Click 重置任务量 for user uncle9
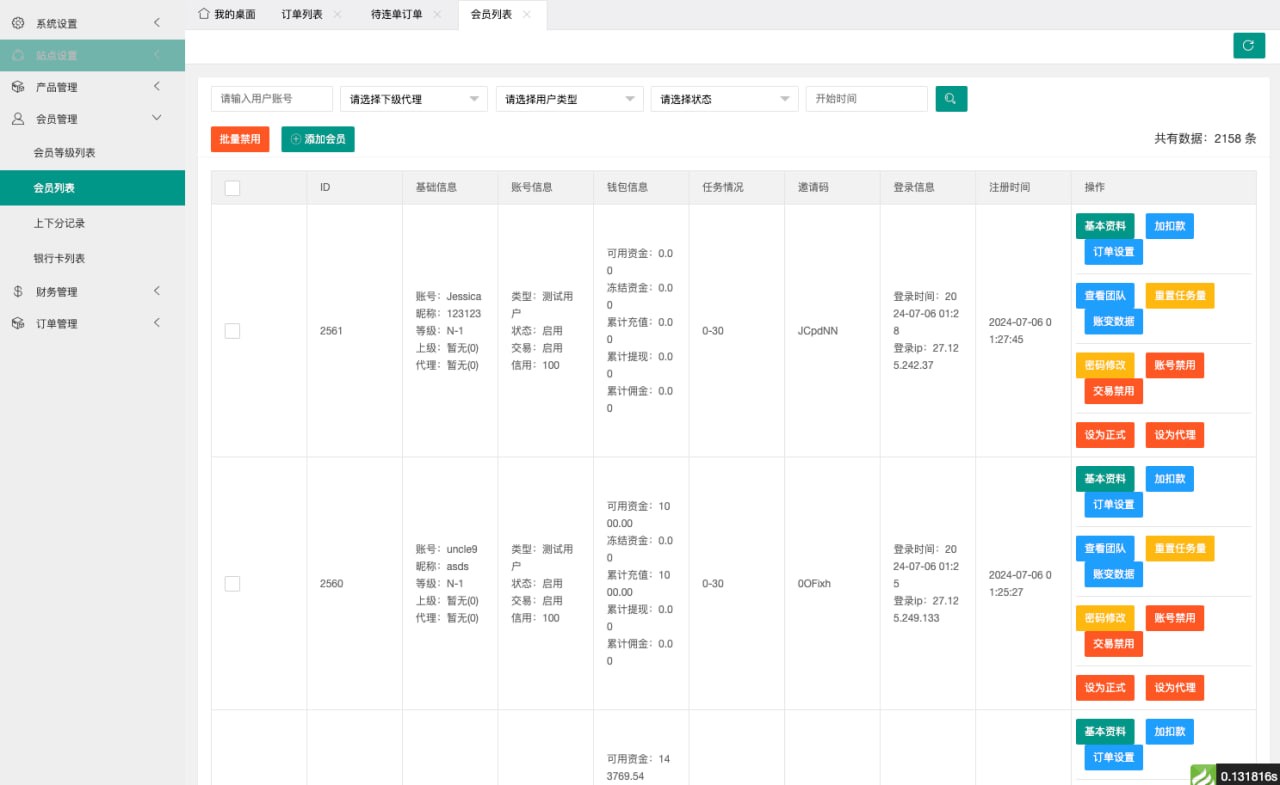1280x785 pixels. tap(1180, 548)
